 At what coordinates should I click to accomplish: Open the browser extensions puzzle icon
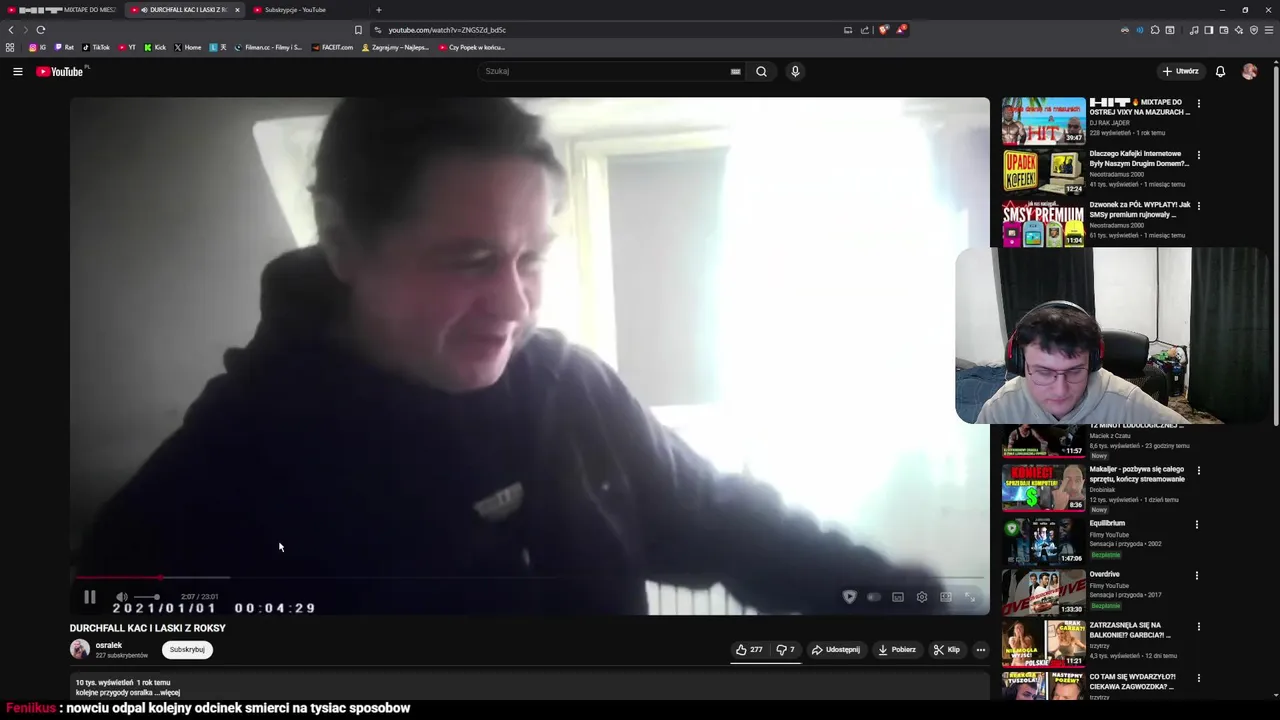click(1155, 30)
